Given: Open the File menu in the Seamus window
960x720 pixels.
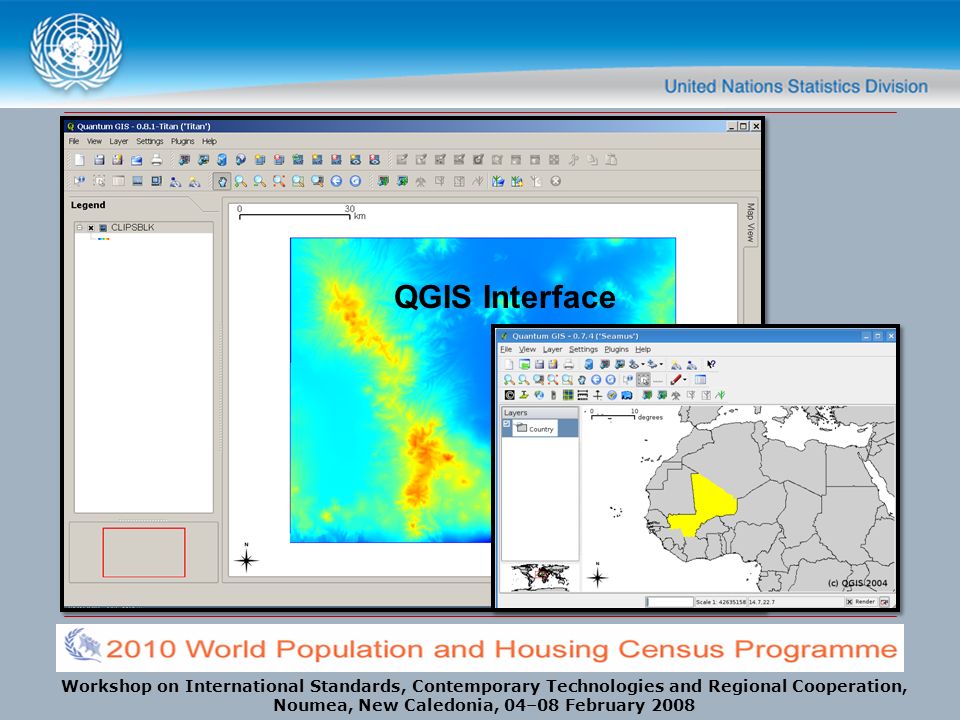Looking at the screenshot, I should point(506,350).
